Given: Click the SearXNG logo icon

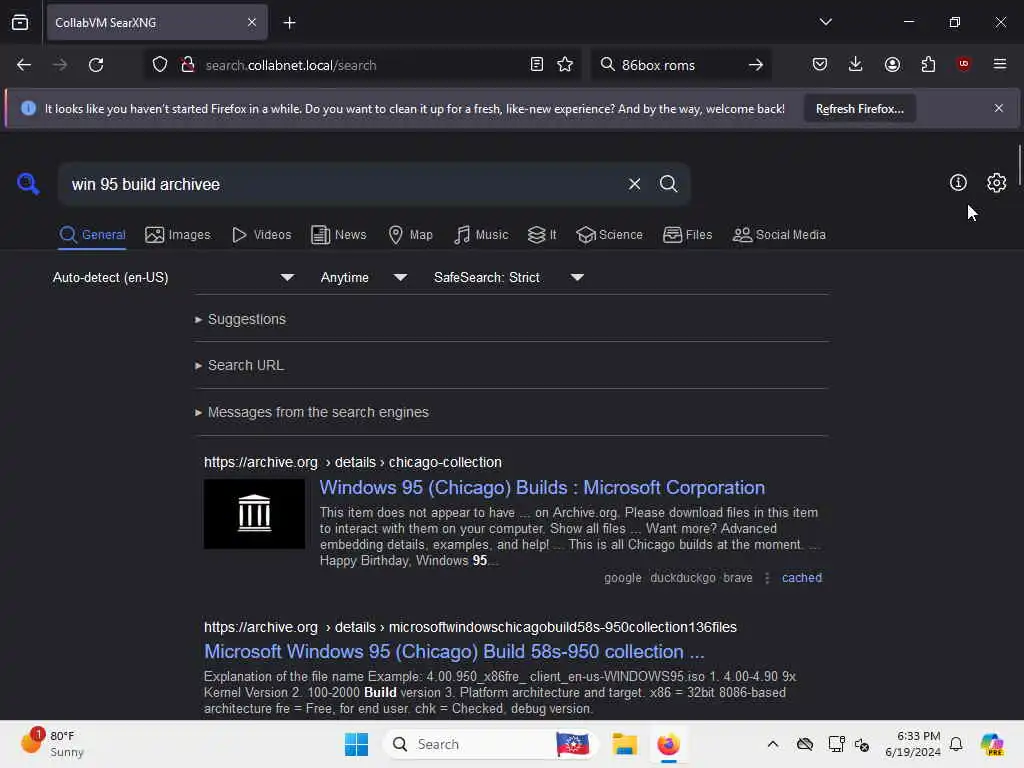Looking at the screenshot, I should click(27, 184).
